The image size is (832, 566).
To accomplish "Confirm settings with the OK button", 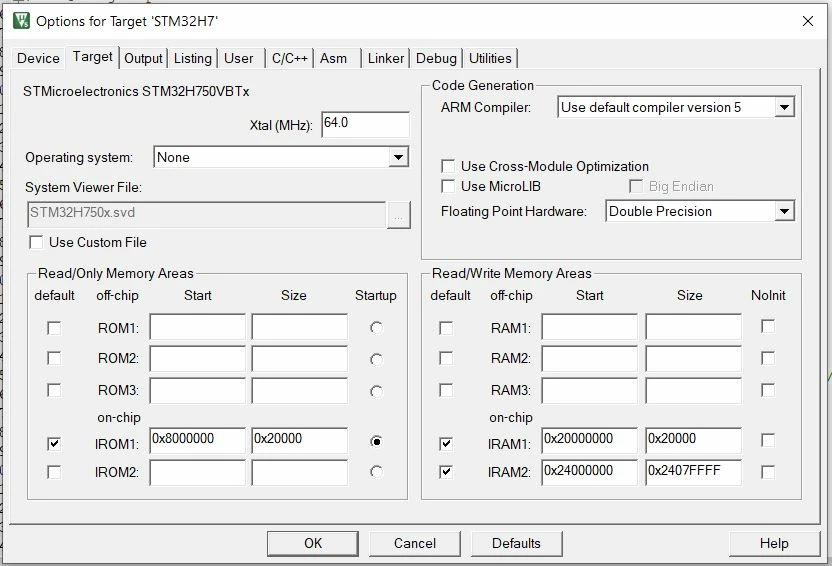I will tap(313, 543).
